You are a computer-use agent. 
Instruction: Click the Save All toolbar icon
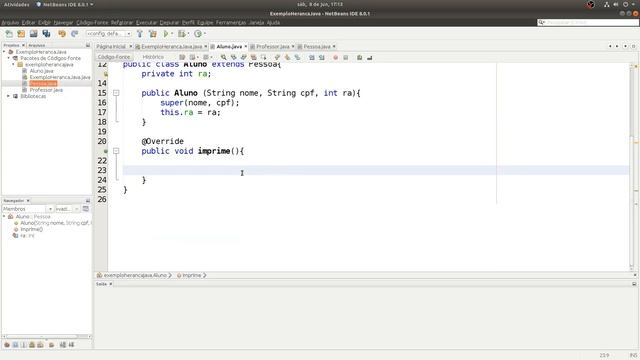tap(46, 34)
